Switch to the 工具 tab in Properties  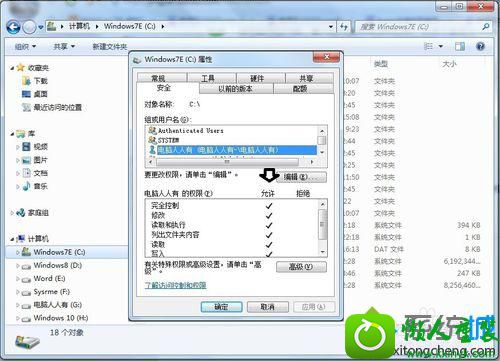[212, 78]
